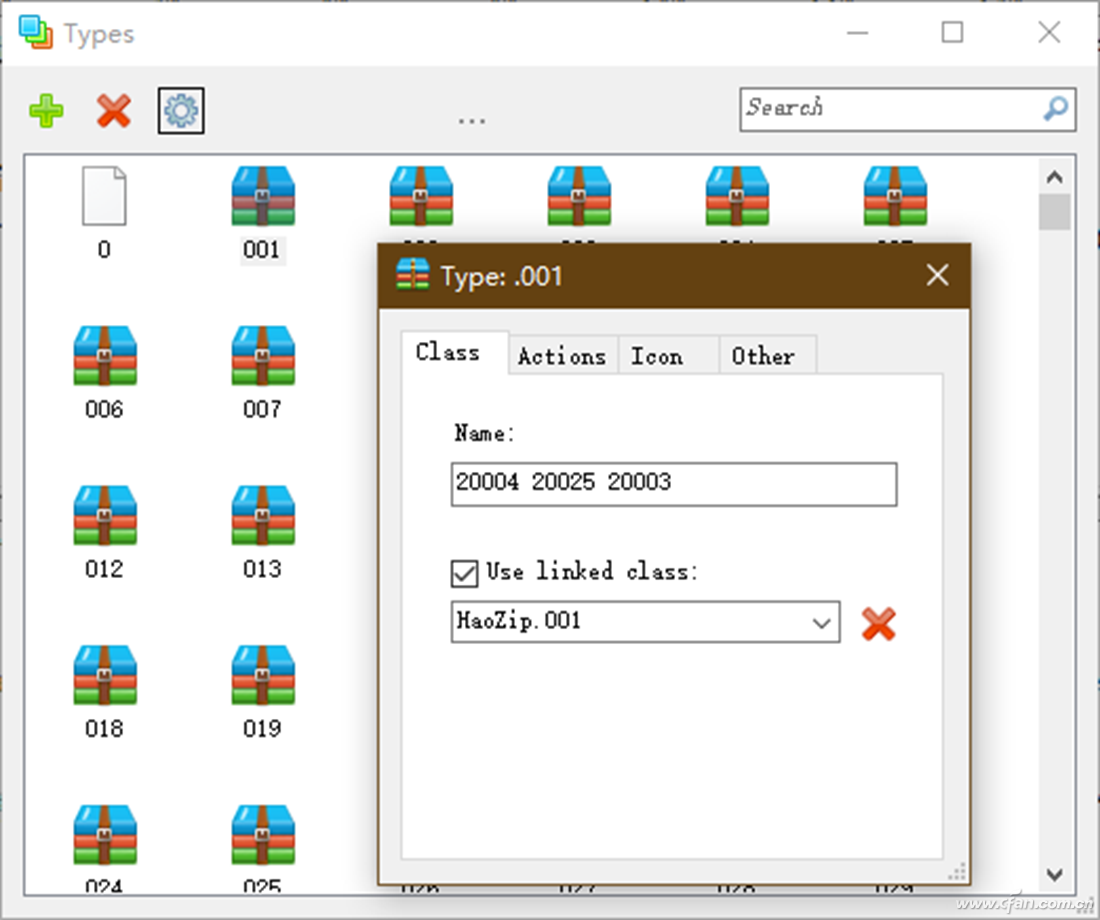The image size is (1100, 920).
Task: Uncheck the Use linked class checkbox
Action: [x=464, y=573]
